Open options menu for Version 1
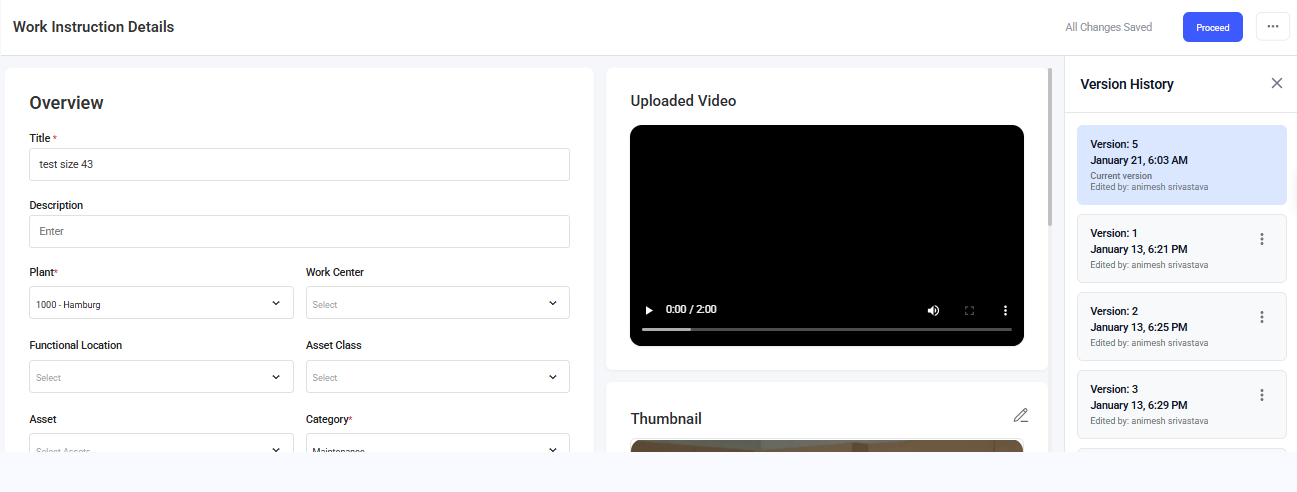1297x492 pixels. click(1261, 239)
